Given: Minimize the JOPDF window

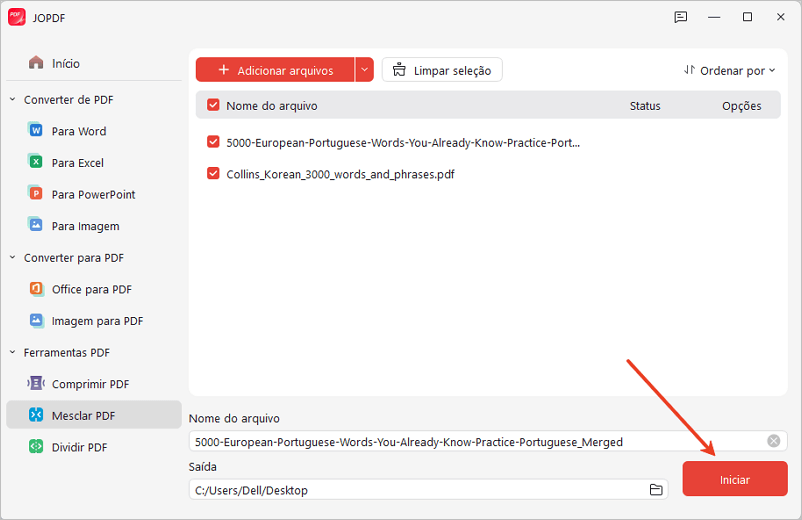Looking at the screenshot, I should [x=714, y=17].
